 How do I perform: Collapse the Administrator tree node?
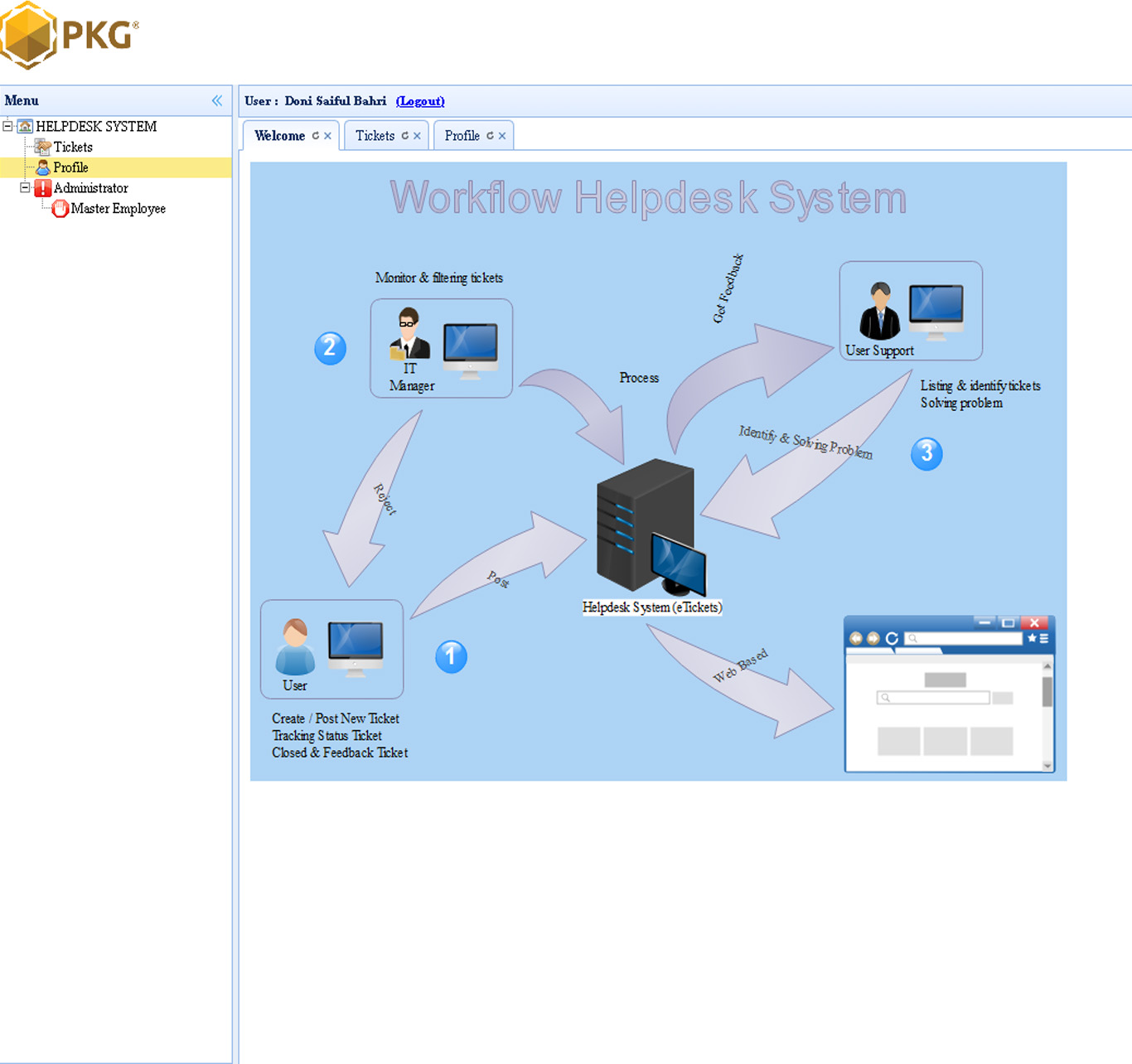(25, 188)
